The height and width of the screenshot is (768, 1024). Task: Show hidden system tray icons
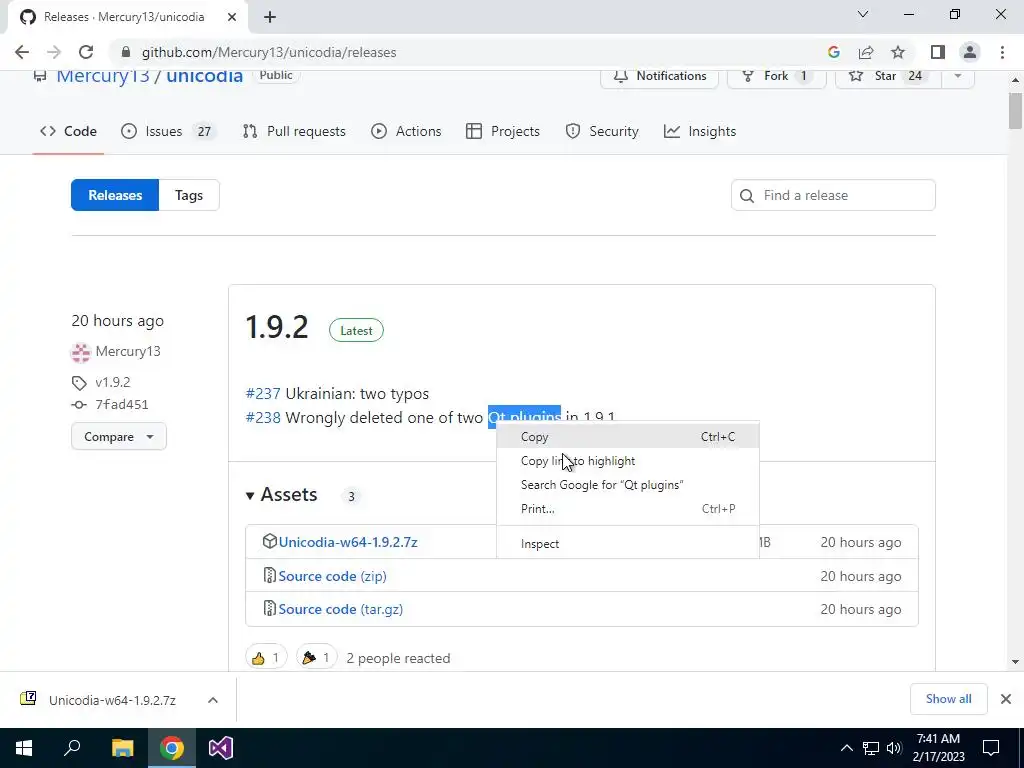[846, 748]
